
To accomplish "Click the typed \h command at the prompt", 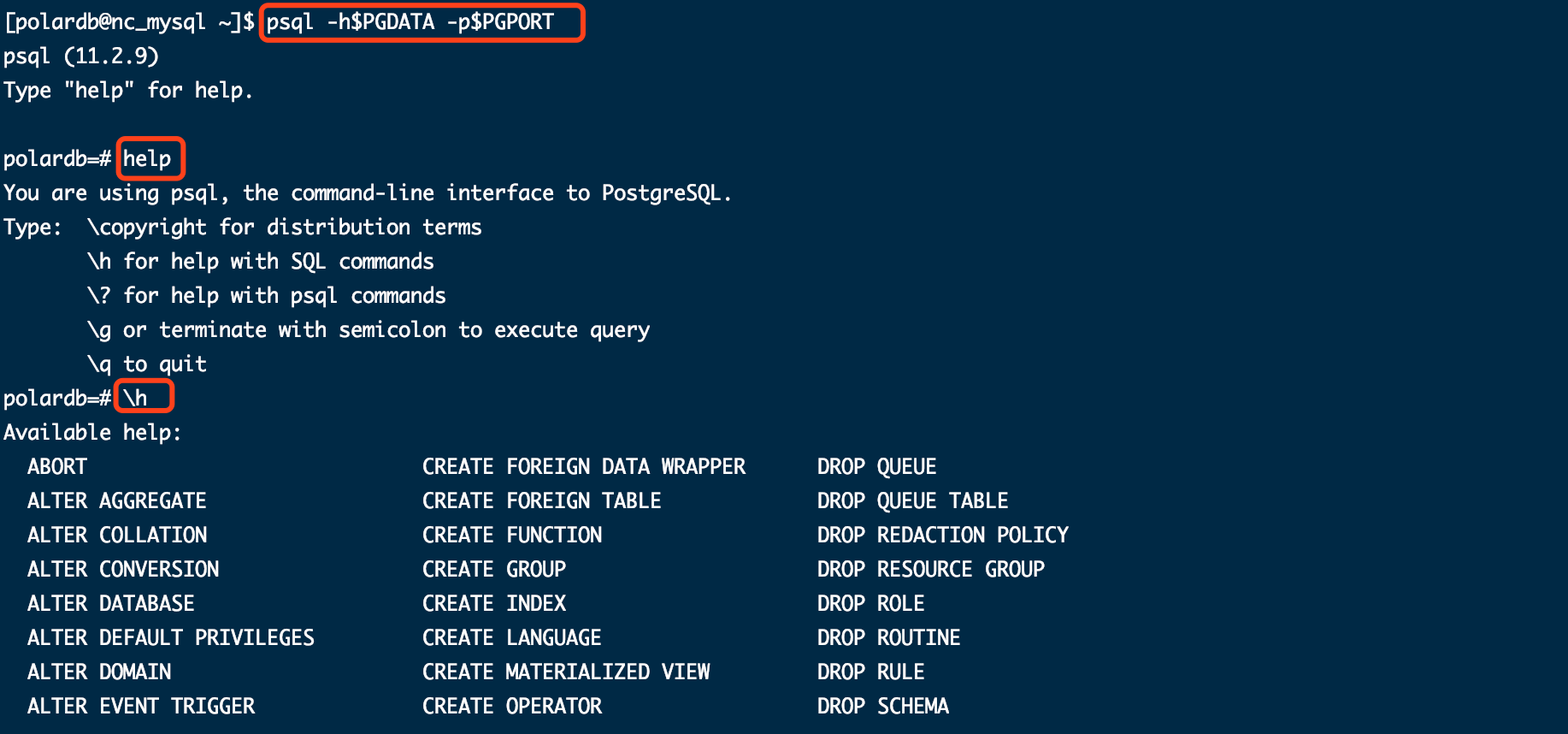I will (135, 398).
